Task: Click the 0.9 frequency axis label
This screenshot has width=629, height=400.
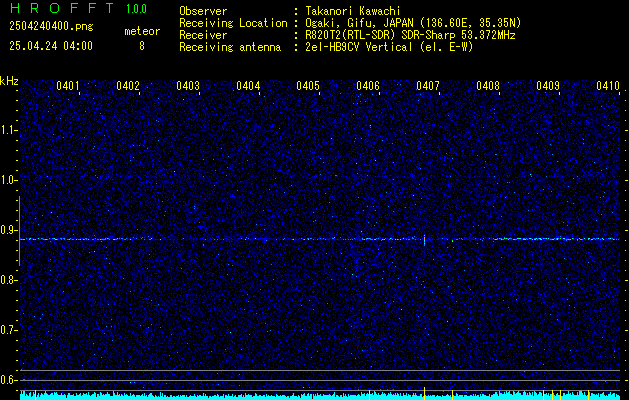Action: point(8,230)
